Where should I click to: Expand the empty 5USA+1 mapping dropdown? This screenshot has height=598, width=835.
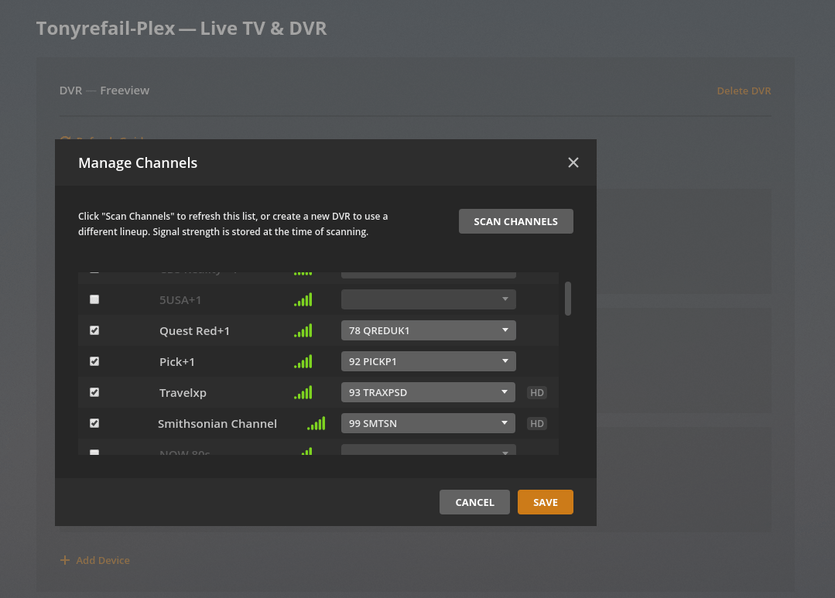(x=428, y=299)
